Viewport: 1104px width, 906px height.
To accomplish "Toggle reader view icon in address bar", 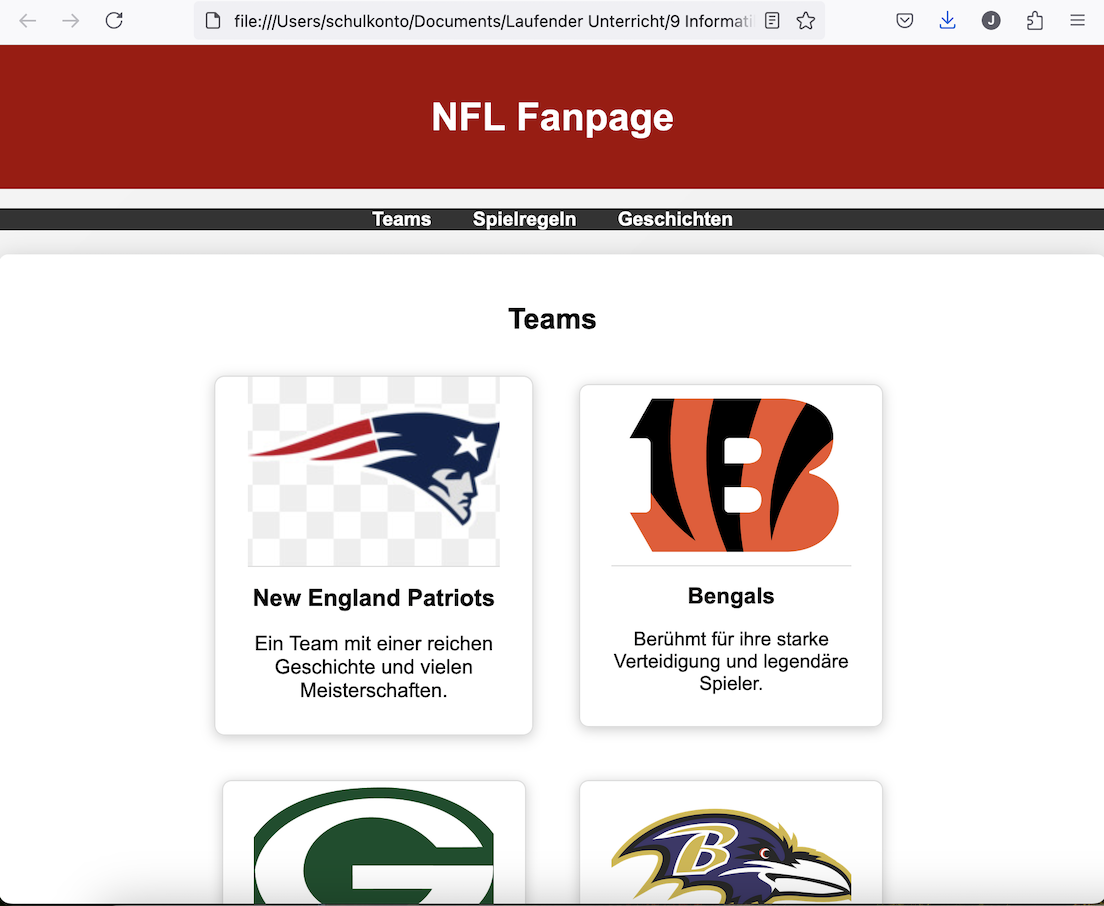I will [x=772, y=21].
